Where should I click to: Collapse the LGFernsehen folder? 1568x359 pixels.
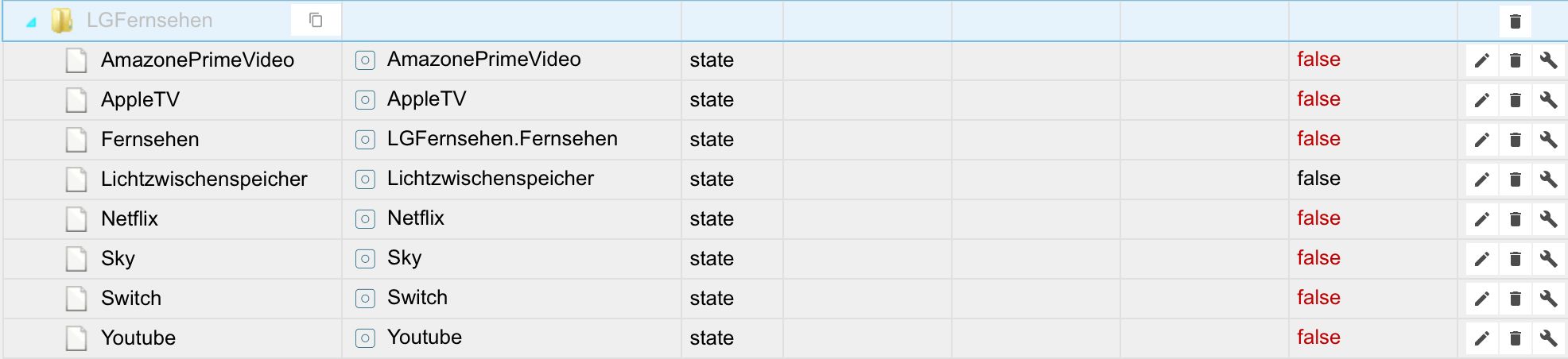(31, 22)
